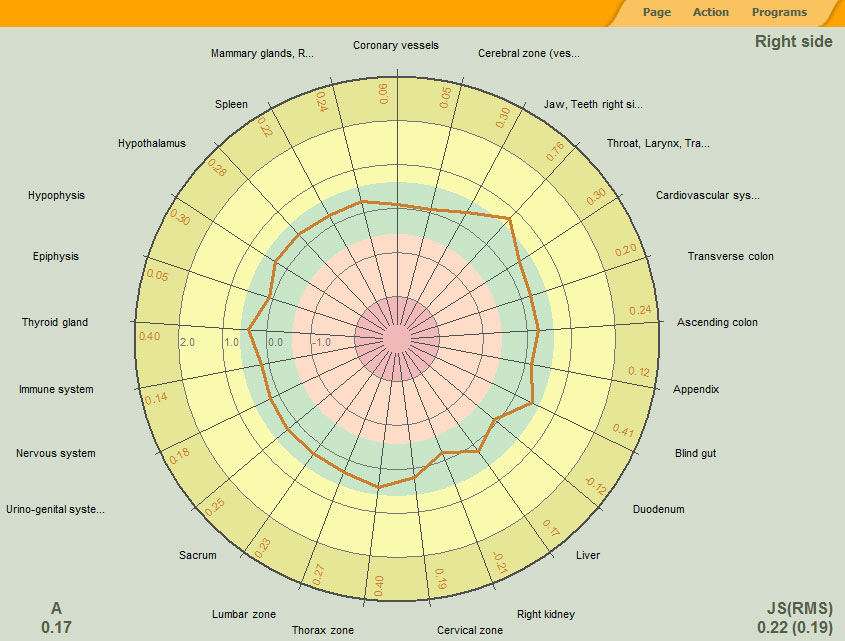Click the 'Ascending colon' label
Image resolution: width=845 pixels, height=641 pixels.
(717, 322)
